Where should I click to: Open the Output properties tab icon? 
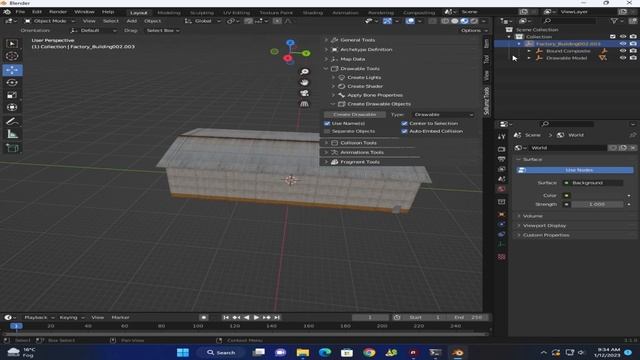502,159
